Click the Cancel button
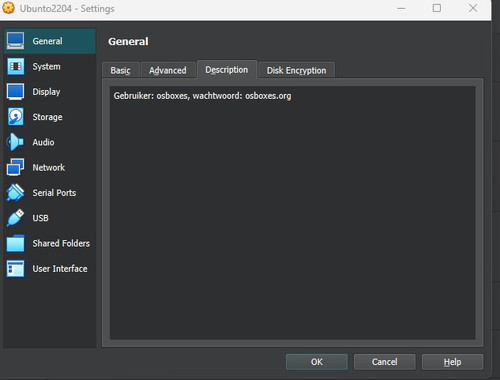500x380 pixels. (x=385, y=362)
